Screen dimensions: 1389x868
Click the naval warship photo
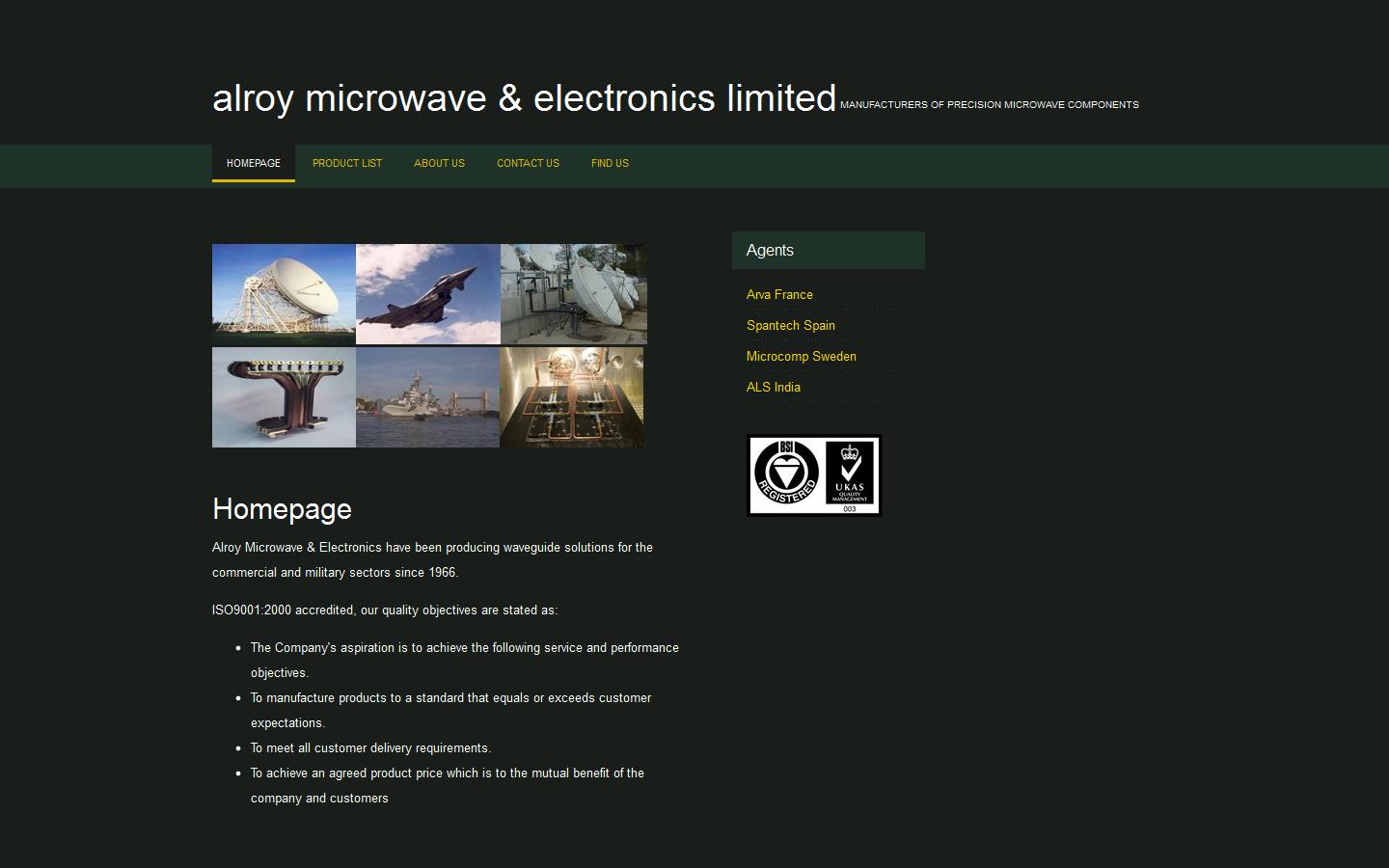point(427,397)
